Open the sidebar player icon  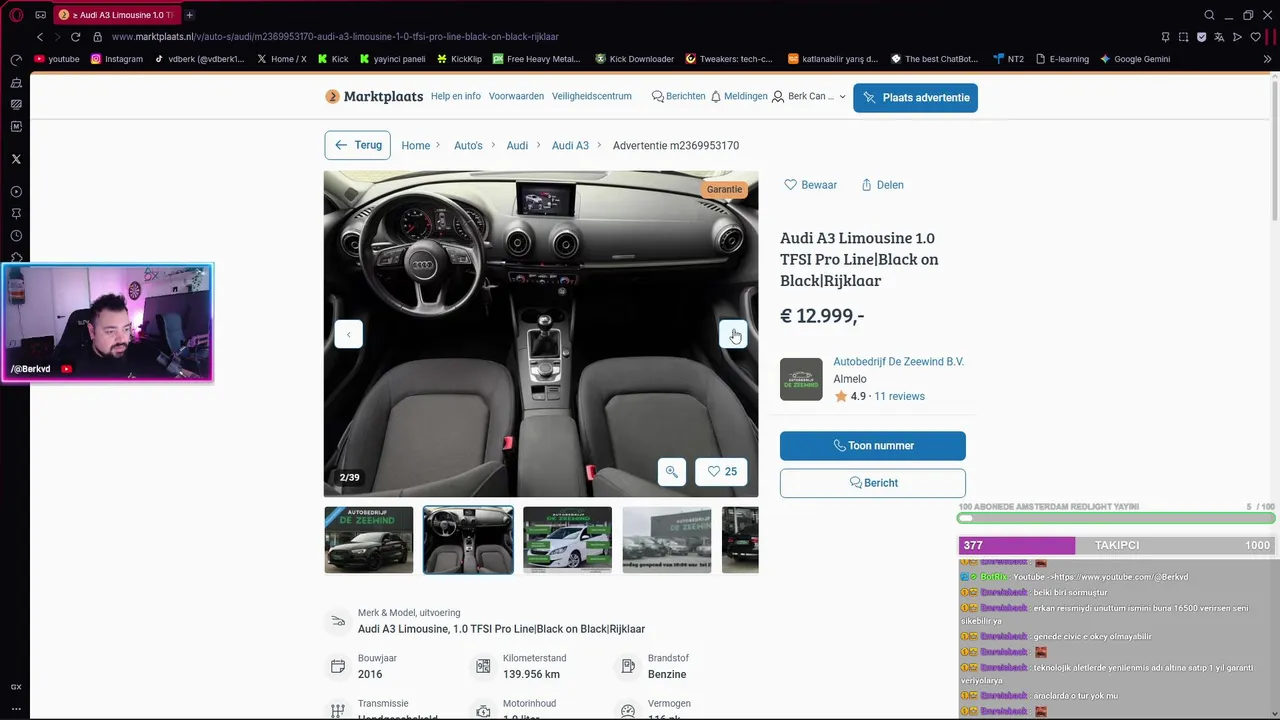(16, 192)
